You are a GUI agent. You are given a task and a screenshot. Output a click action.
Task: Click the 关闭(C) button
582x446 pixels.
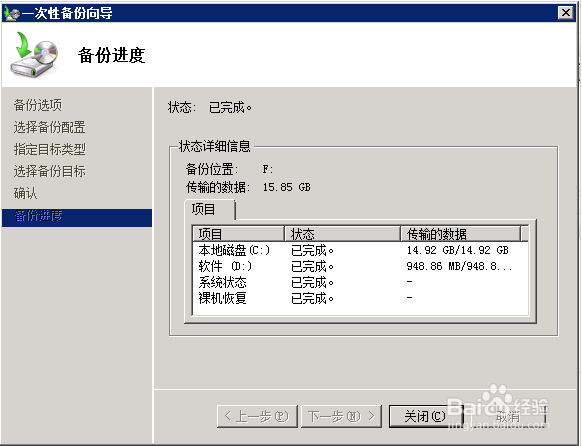(x=426, y=416)
